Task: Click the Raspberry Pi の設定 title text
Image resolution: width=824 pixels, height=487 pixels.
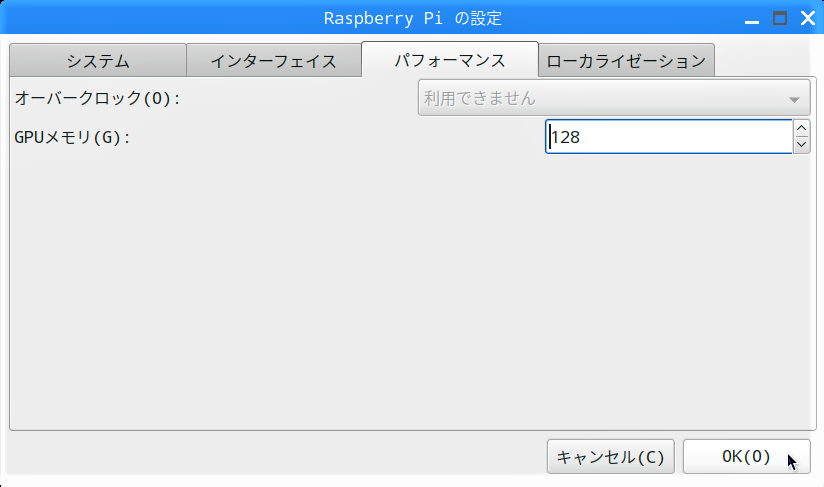Action: (x=413, y=18)
